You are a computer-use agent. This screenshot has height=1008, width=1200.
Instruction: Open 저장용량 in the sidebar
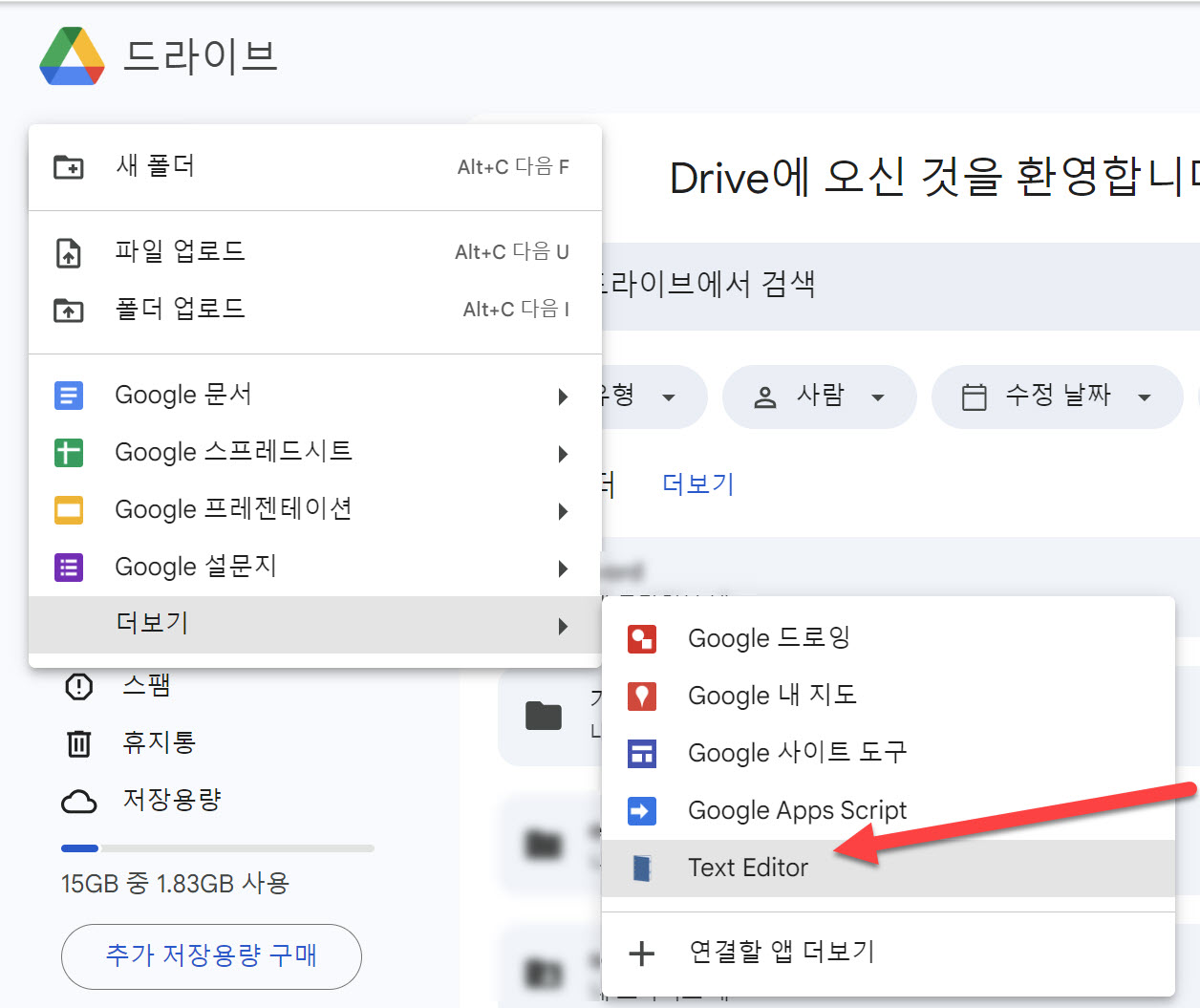172,801
